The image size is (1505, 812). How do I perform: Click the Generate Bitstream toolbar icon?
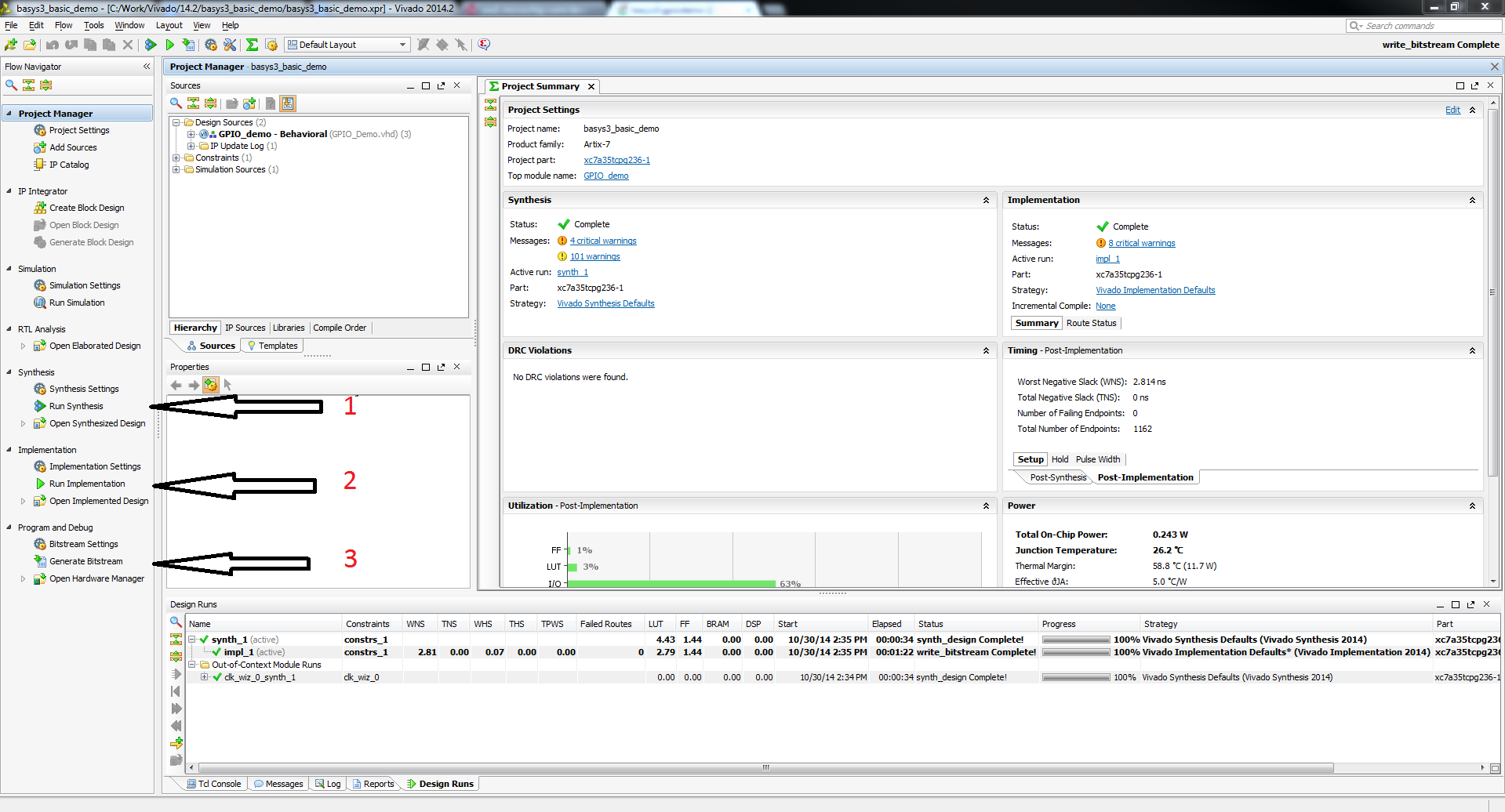pos(188,45)
